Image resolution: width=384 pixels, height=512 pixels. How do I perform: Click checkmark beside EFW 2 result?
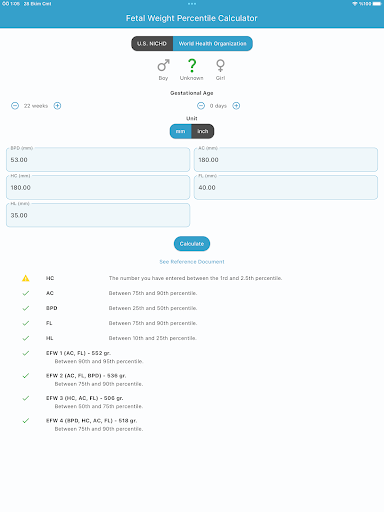coord(26,376)
